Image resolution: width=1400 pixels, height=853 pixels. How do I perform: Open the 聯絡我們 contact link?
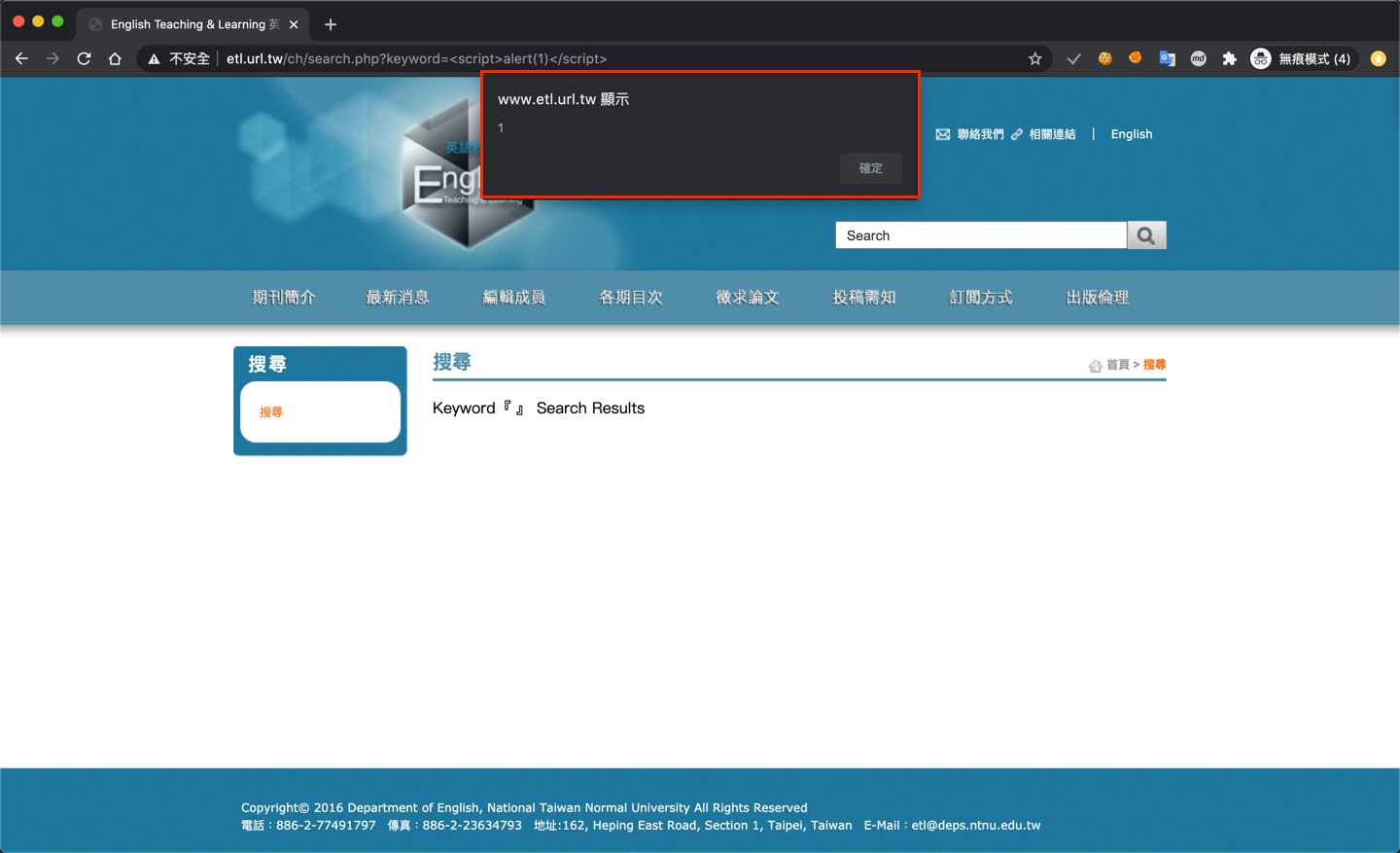pyautogui.click(x=981, y=134)
